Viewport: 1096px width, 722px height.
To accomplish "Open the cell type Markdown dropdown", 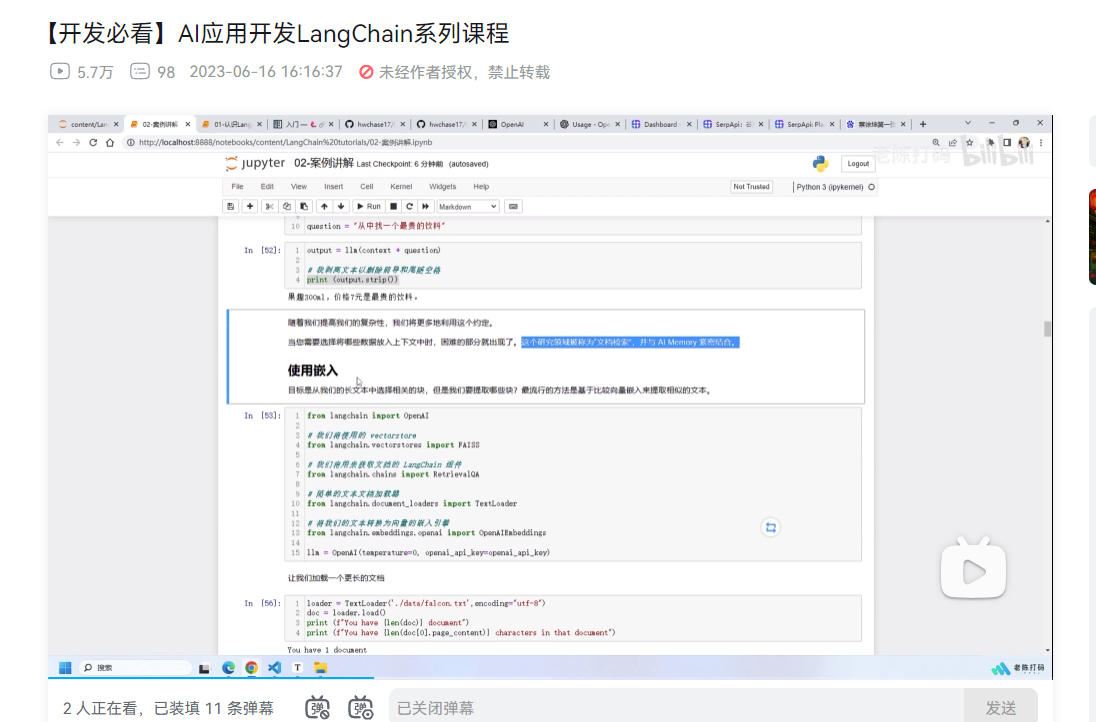I will pos(468,207).
